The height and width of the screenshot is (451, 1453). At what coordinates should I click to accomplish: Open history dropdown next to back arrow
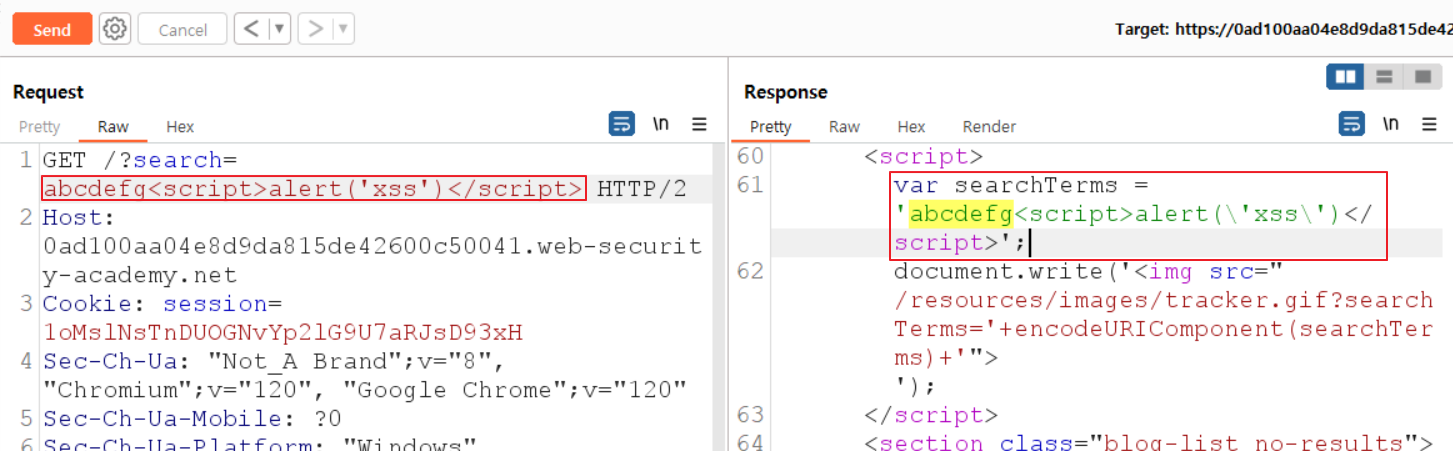280,29
